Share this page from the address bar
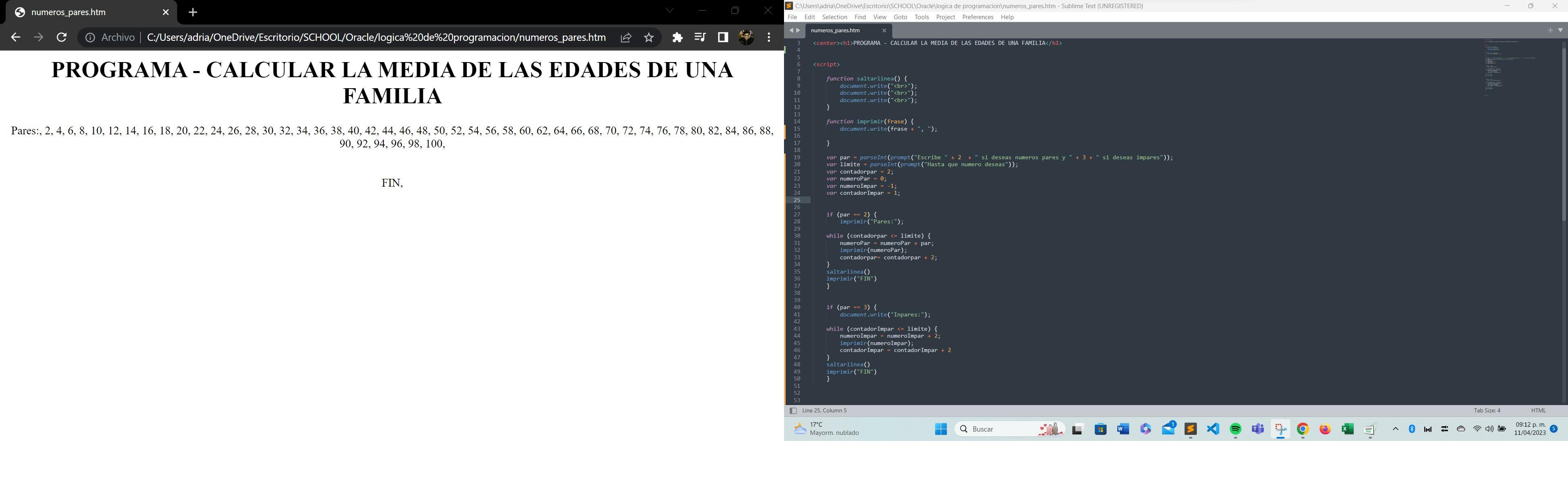The image size is (1568, 490). pos(626,37)
